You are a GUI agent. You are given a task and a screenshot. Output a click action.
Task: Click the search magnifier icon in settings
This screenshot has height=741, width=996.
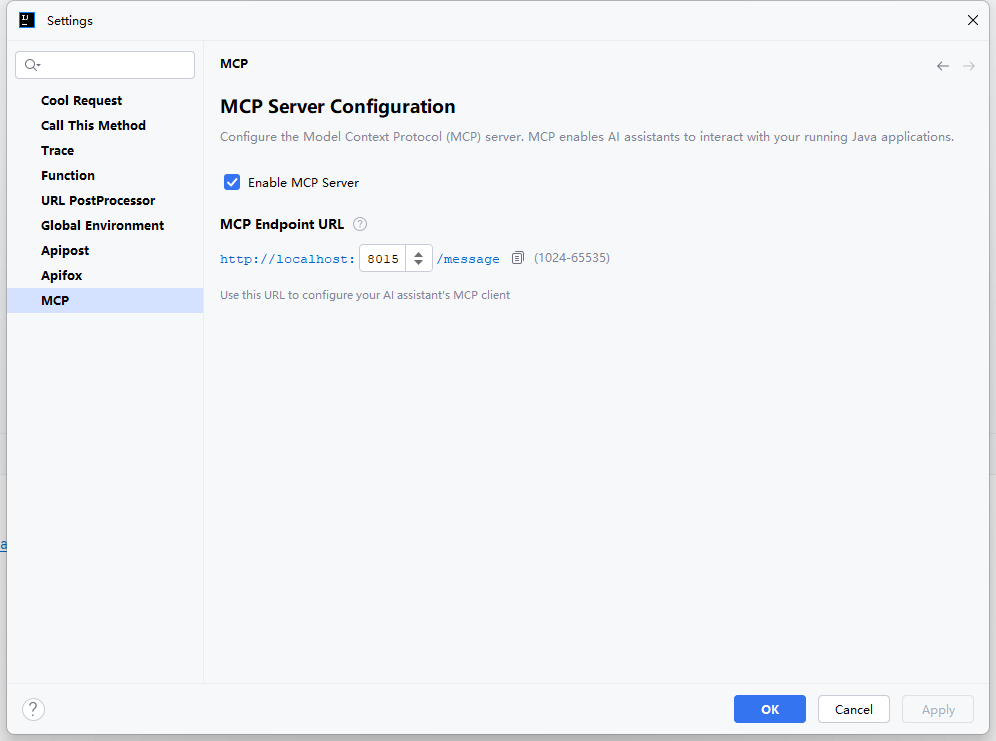pyautogui.click(x=32, y=65)
